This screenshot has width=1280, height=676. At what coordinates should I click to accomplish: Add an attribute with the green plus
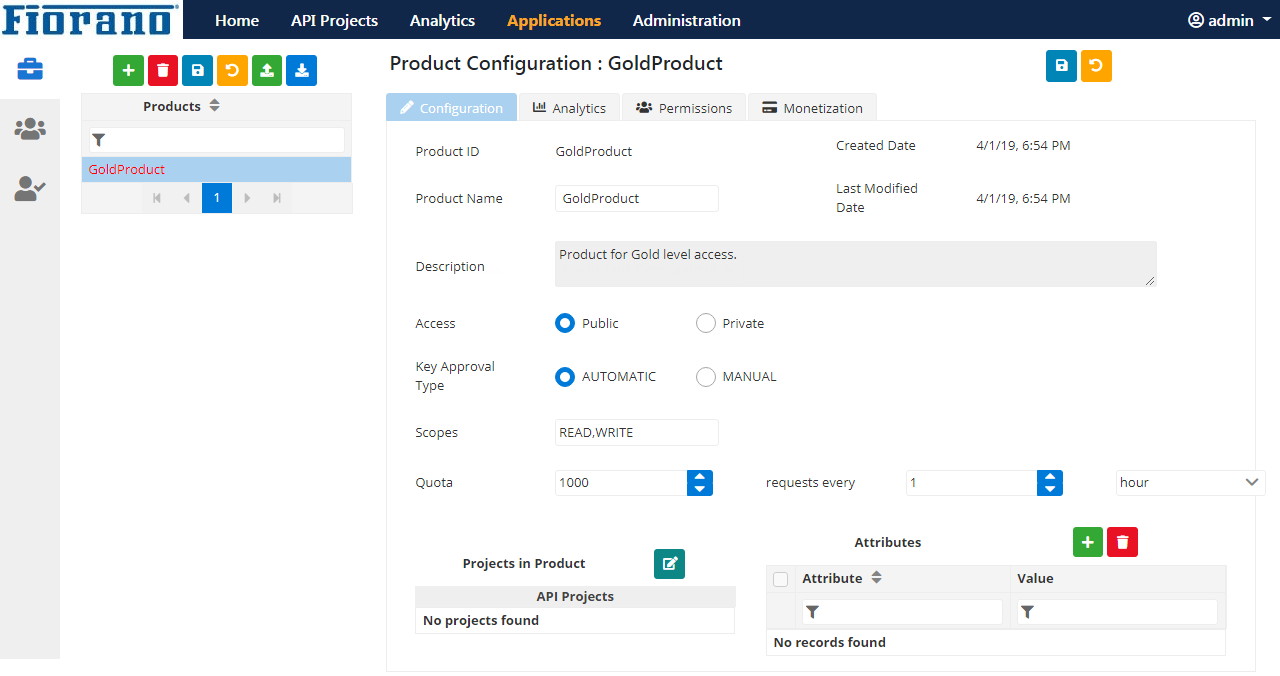pyautogui.click(x=1088, y=542)
